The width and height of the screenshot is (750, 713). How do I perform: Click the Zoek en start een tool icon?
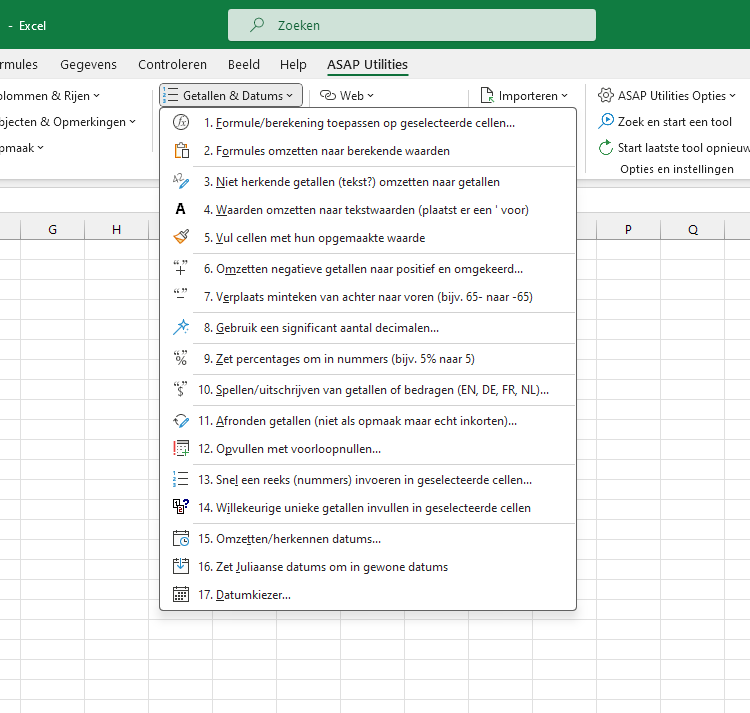tap(606, 121)
